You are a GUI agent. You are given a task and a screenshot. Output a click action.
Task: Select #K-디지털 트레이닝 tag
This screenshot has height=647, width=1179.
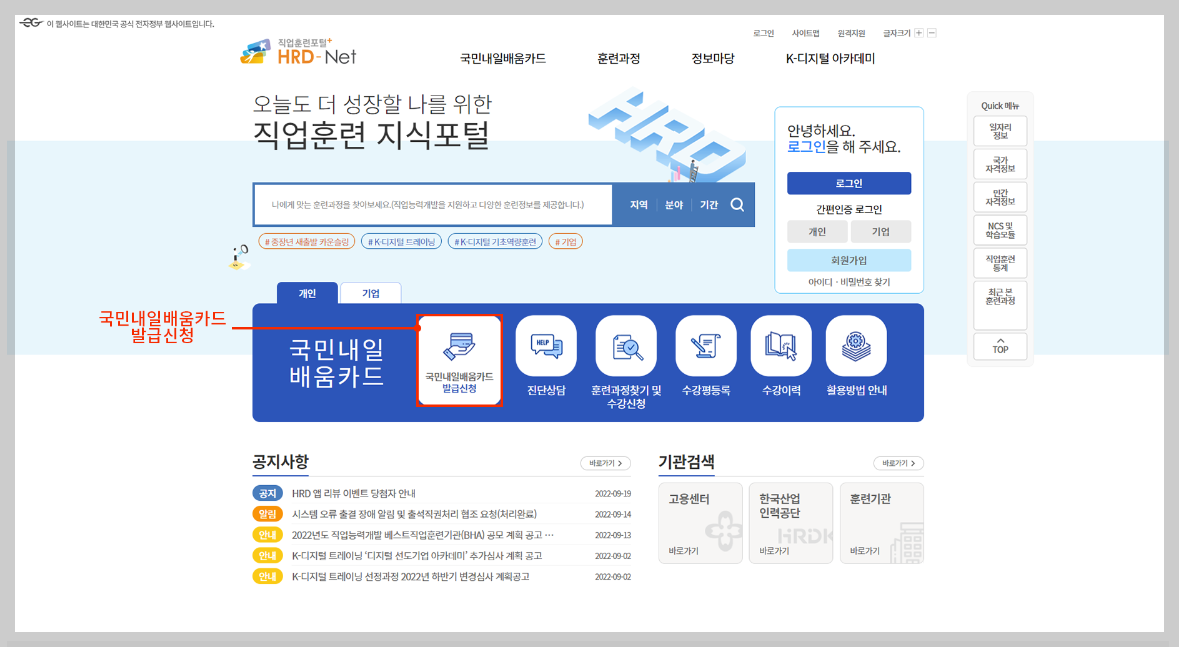402,241
